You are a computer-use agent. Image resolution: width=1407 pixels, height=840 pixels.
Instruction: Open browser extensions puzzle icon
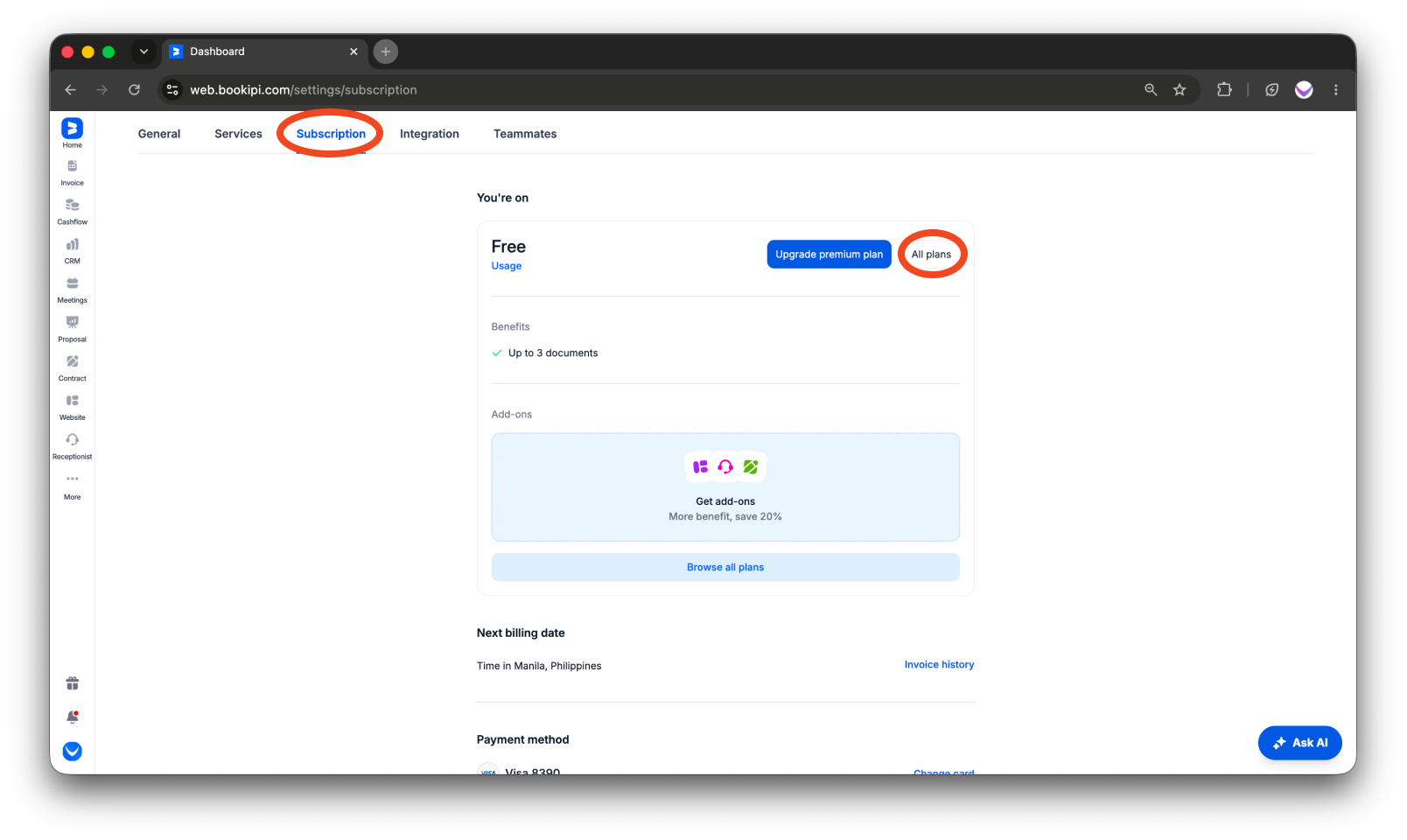point(1224,89)
